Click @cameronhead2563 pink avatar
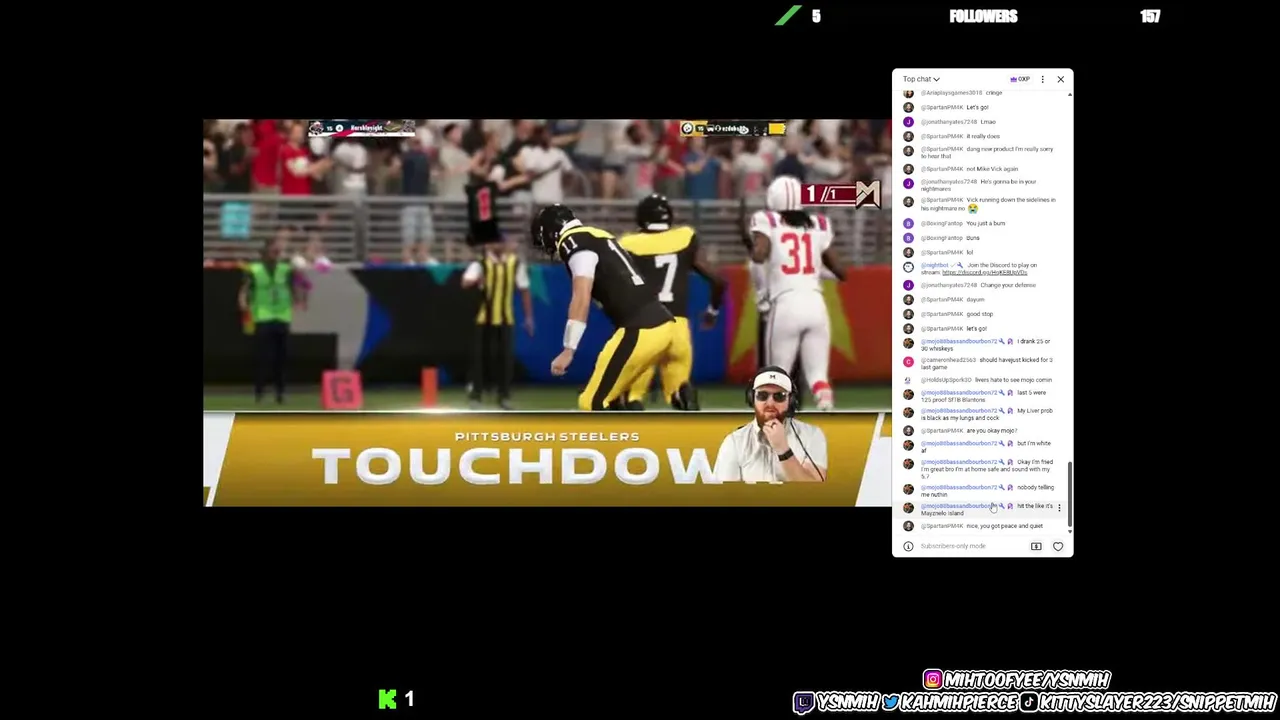Image resolution: width=1280 pixels, height=720 pixels. click(x=908, y=362)
